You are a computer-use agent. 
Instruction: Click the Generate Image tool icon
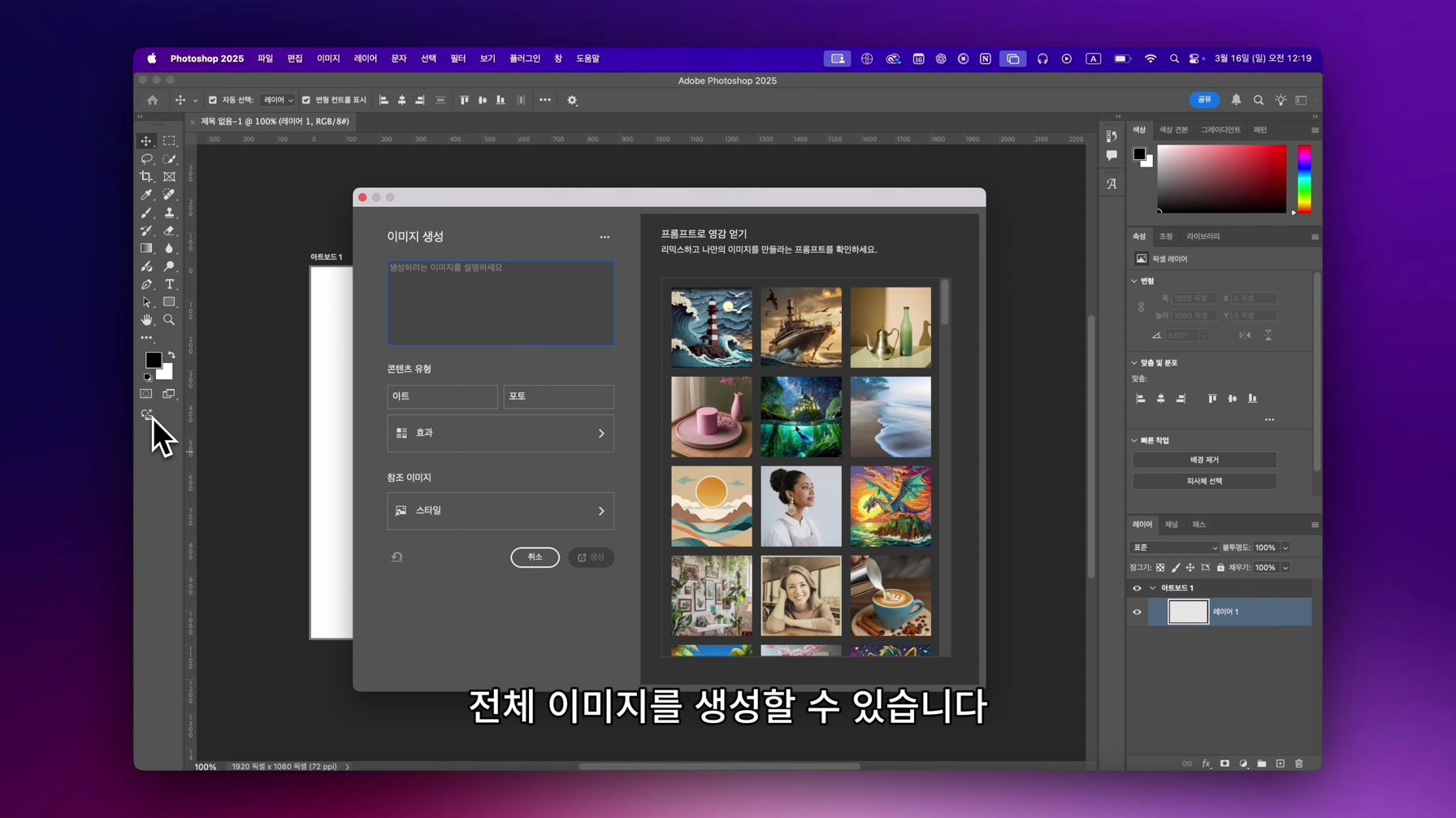146,414
